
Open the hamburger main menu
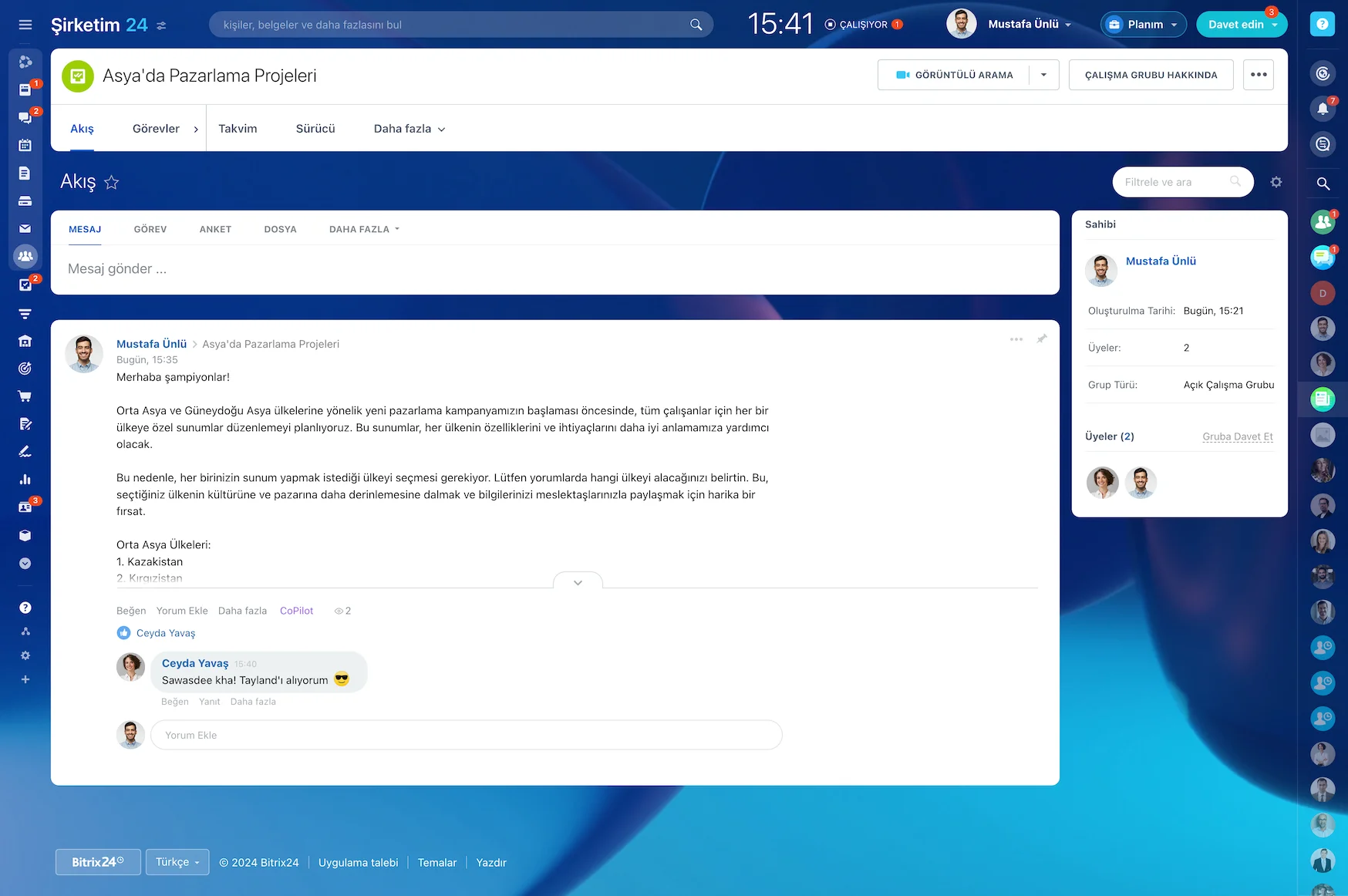tap(25, 25)
